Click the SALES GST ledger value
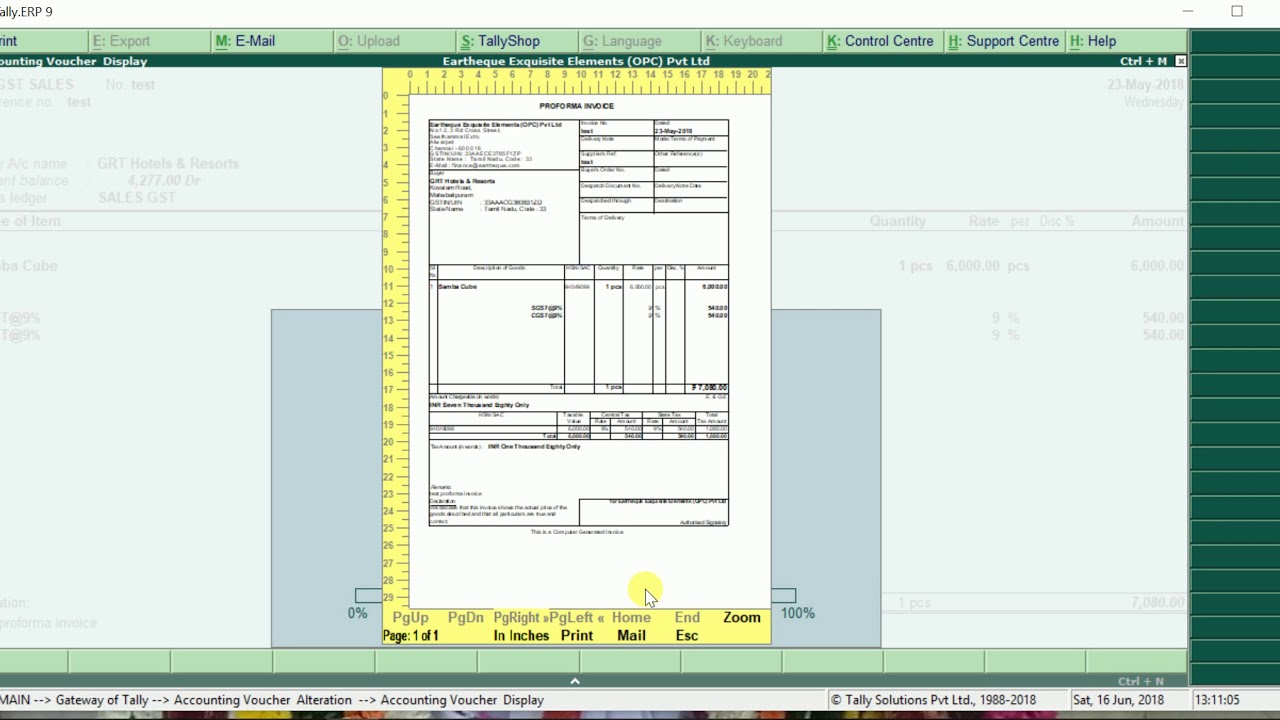 [137, 197]
